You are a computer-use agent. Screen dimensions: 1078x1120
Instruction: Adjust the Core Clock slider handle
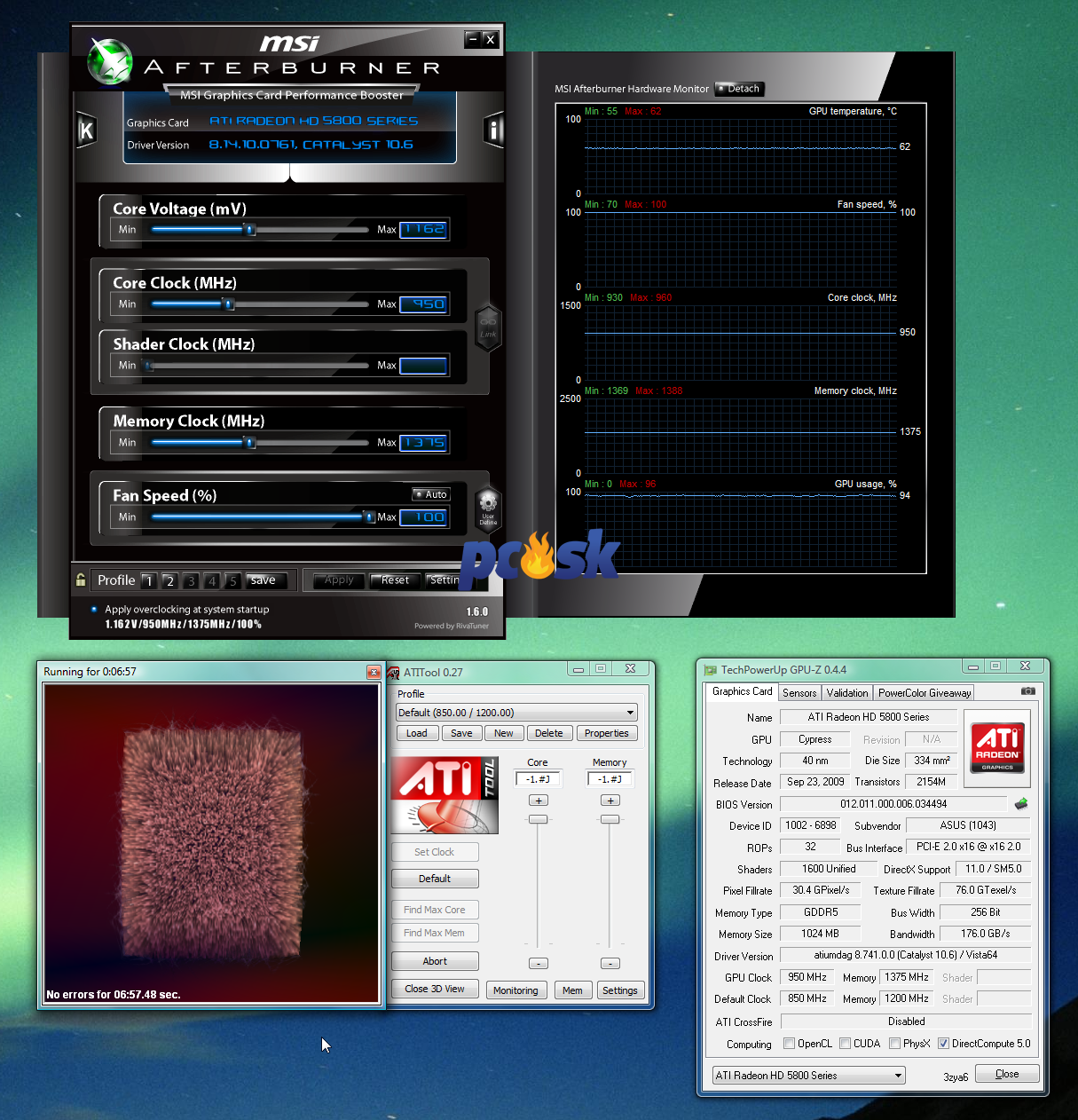[x=228, y=304]
